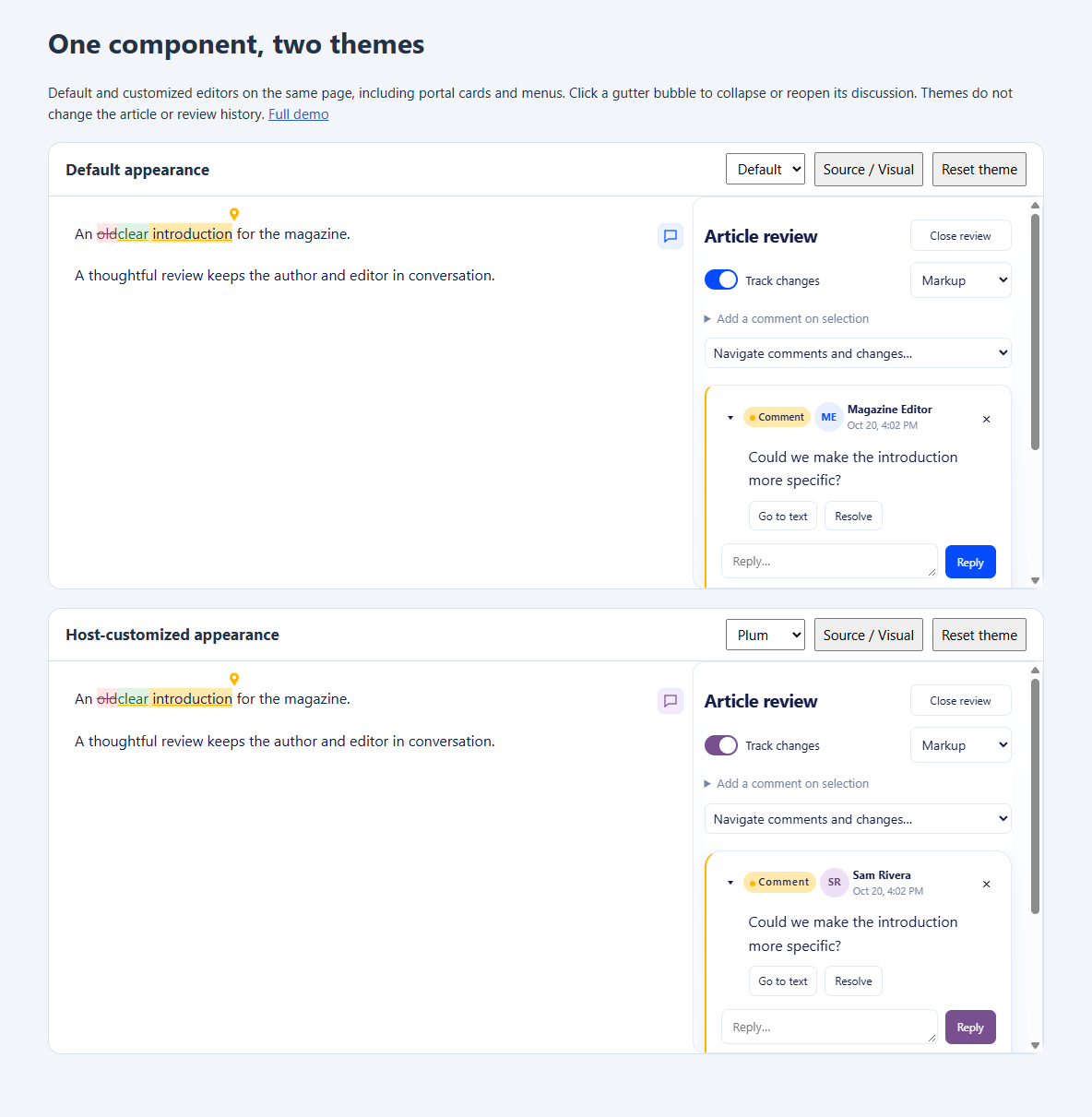1092x1117 pixels.
Task: Dismiss the Magazine Editor comment with X
Action: point(986,419)
